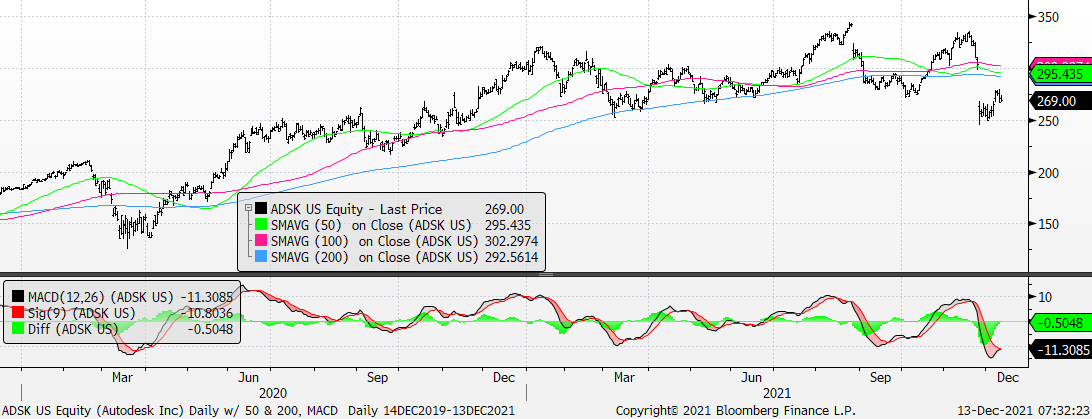Image resolution: width=1092 pixels, height=419 pixels.
Task: Click red Sig(9) legend swatch
Action: [16, 314]
